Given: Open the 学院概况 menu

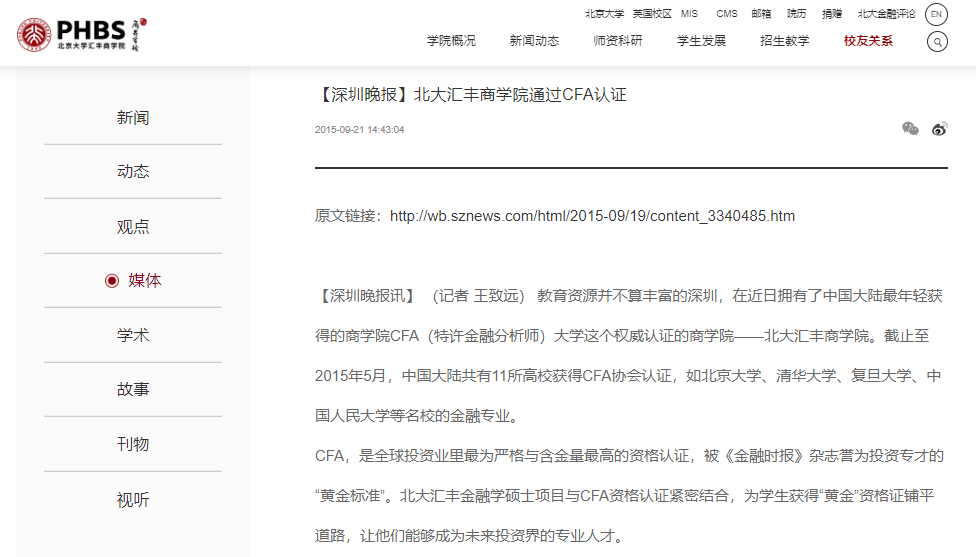Looking at the screenshot, I should coord(451,41).
